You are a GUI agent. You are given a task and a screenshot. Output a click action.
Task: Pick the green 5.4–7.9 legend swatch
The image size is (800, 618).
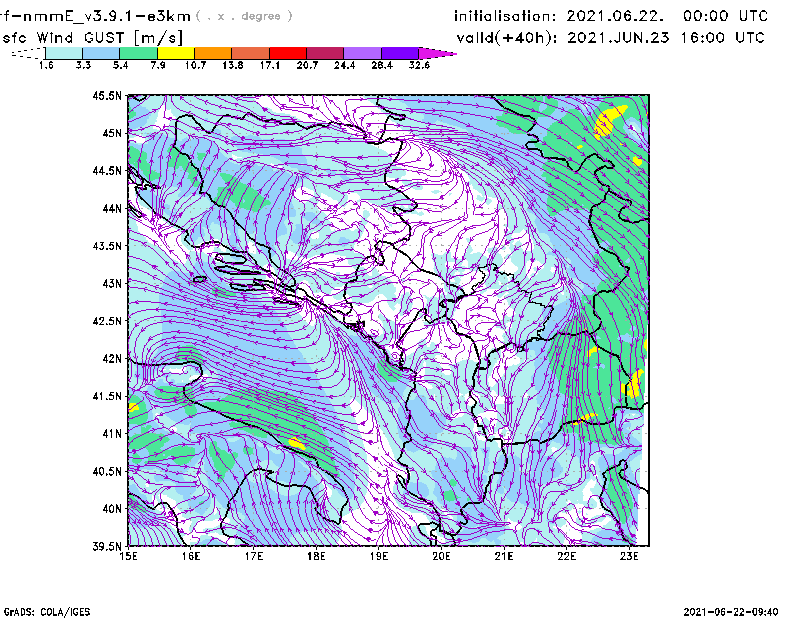coord(138,53)
